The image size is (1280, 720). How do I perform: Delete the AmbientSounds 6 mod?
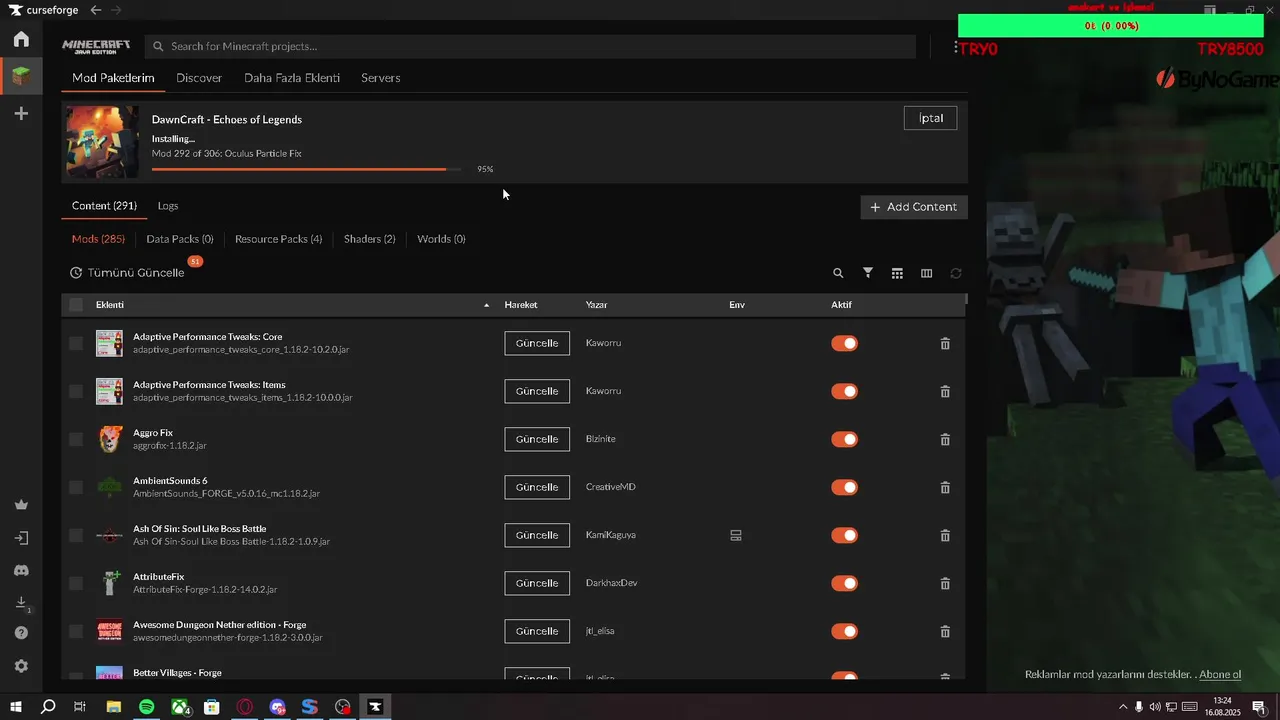click(x=945, y=487)
